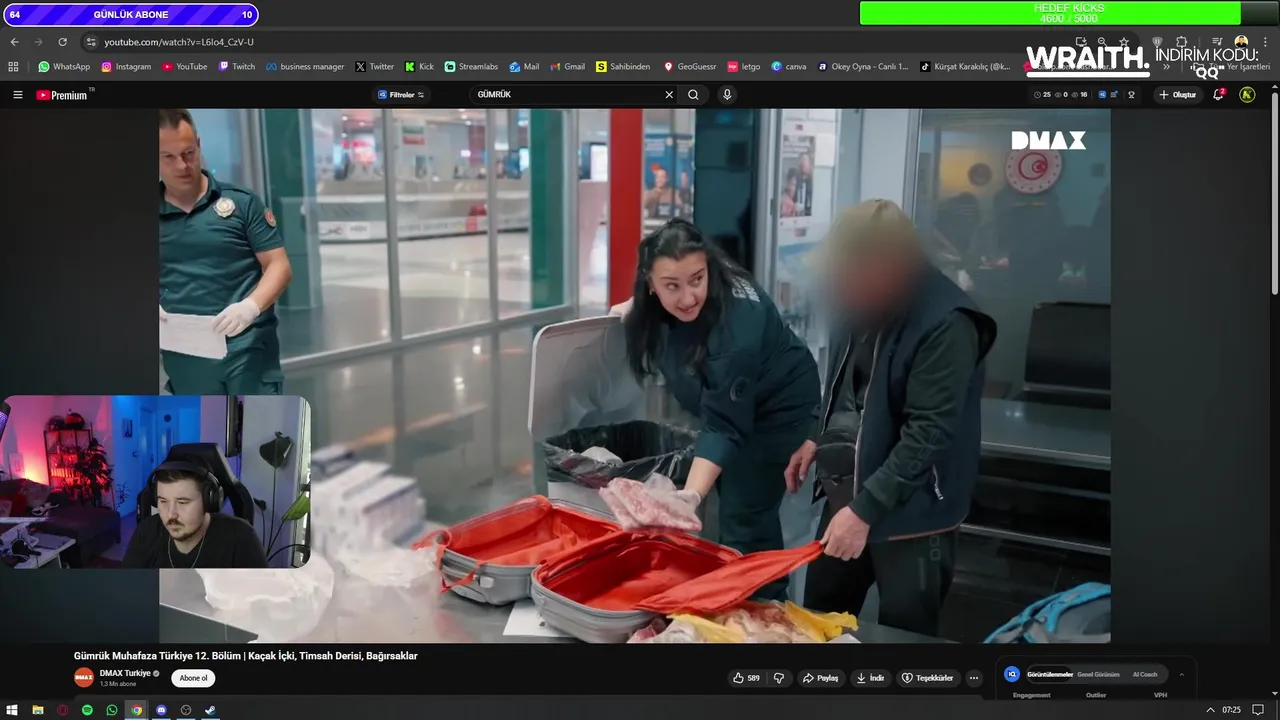The image size is (1280, 720).
Task: Open the Twitter bookmark
Action: click(x=375, y=67)
